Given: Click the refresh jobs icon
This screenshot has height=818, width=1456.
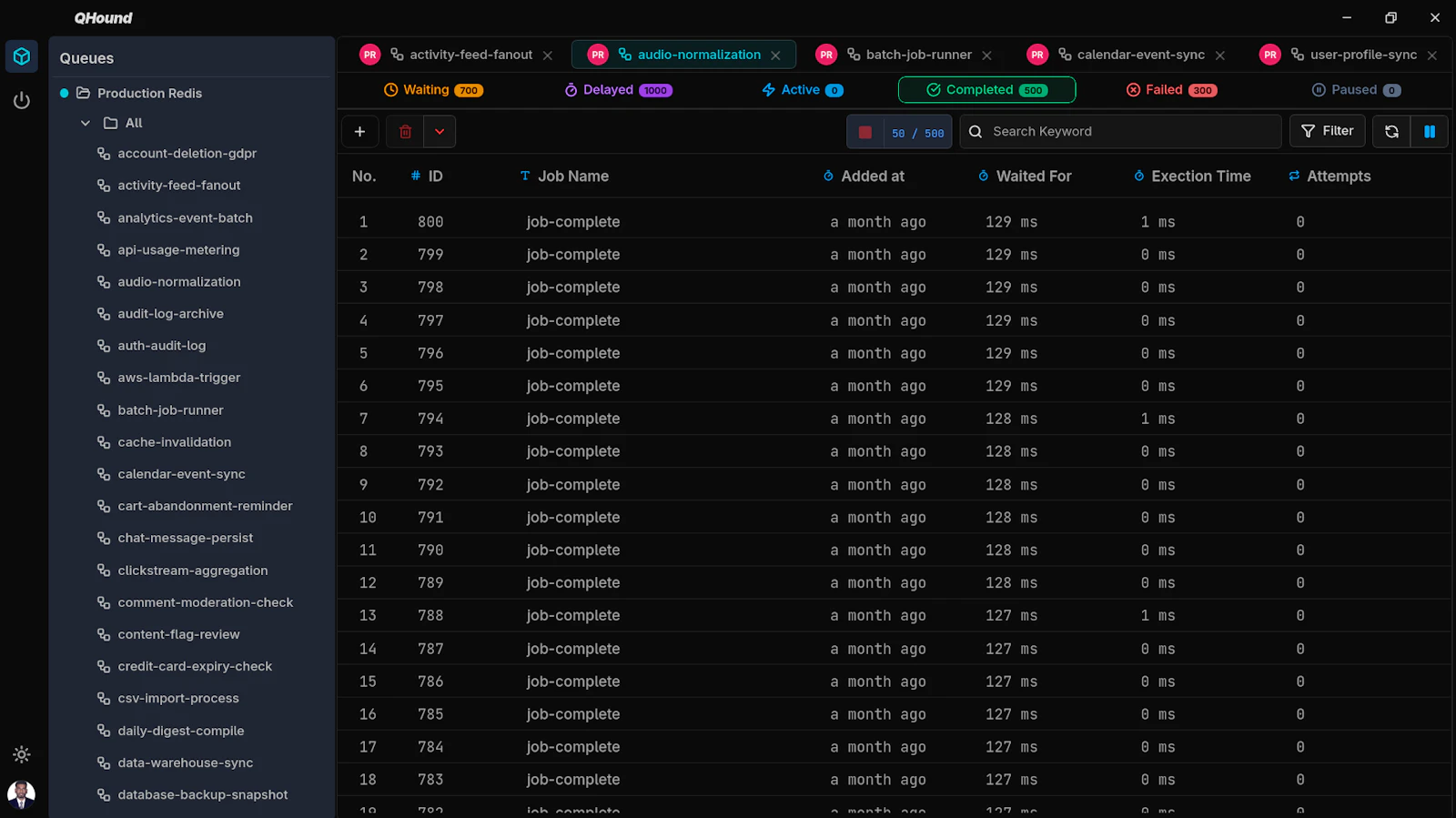Looking at the screenshot, I should click(1391, 132).
